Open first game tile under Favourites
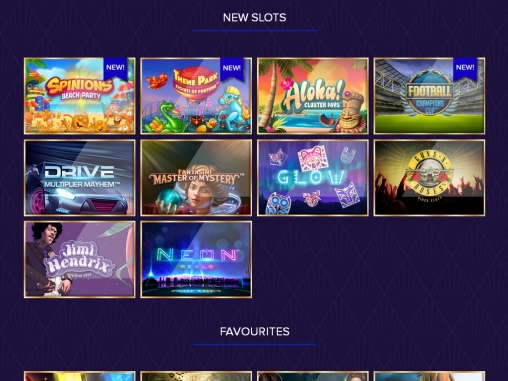The width and height of the screenshot is (508, 381). tap(80, 376)
